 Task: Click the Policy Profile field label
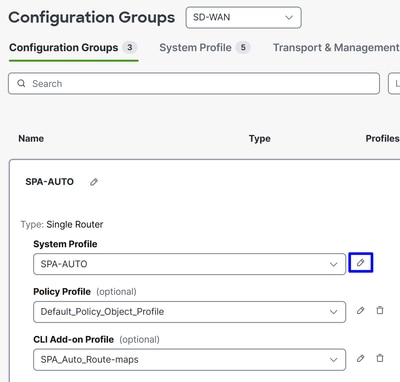point(62,292)
